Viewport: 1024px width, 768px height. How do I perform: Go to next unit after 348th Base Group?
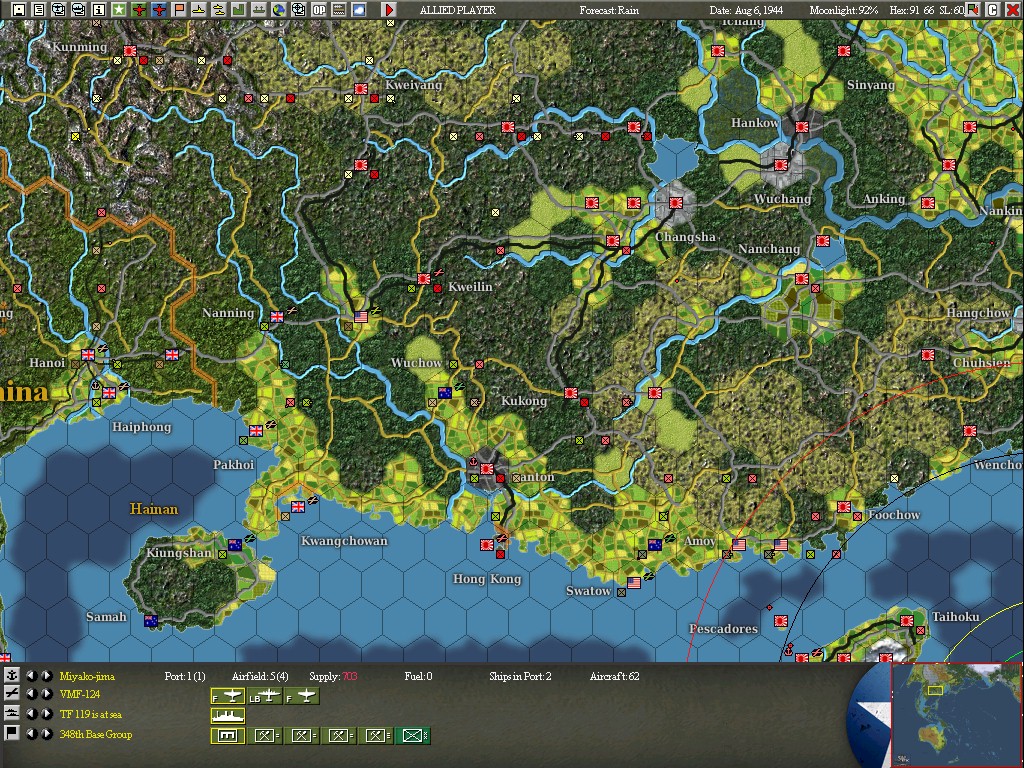click(47, 733)
